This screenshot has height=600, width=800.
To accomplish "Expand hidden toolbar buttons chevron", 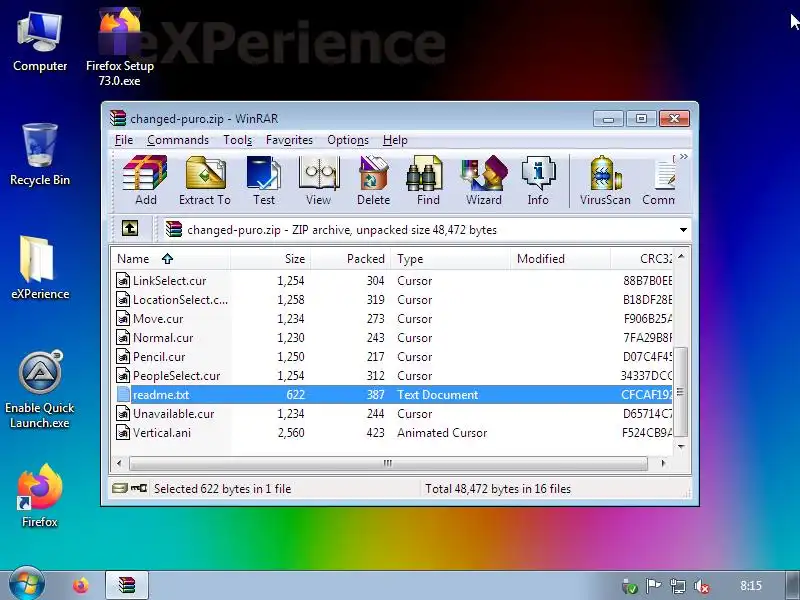I will [684, 156].
